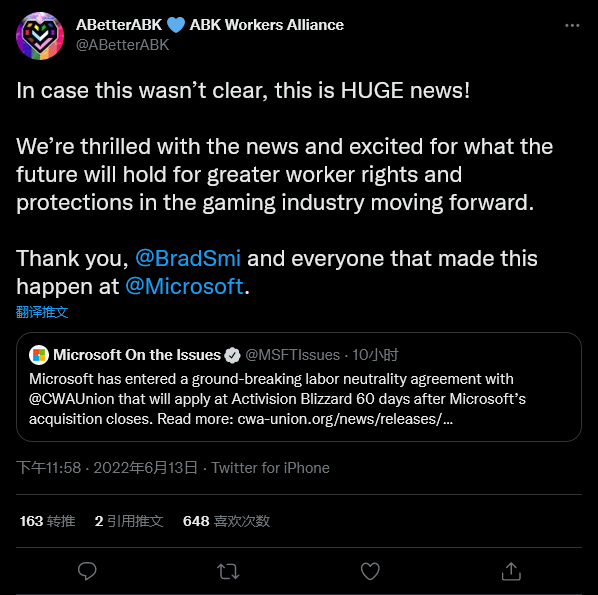Screen dimensions: 598x595
Task: Click the Microsoft On the Issues logo
Action: pos(39,355)
